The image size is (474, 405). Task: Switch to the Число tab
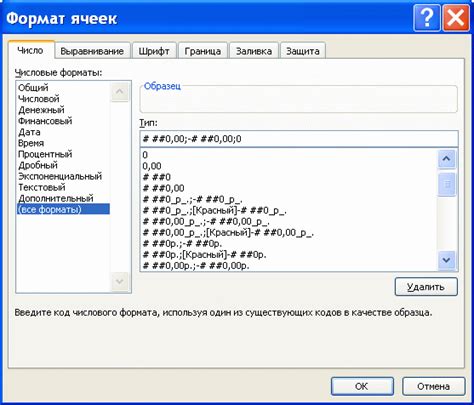pyautogui.click(x=30, y=51)
